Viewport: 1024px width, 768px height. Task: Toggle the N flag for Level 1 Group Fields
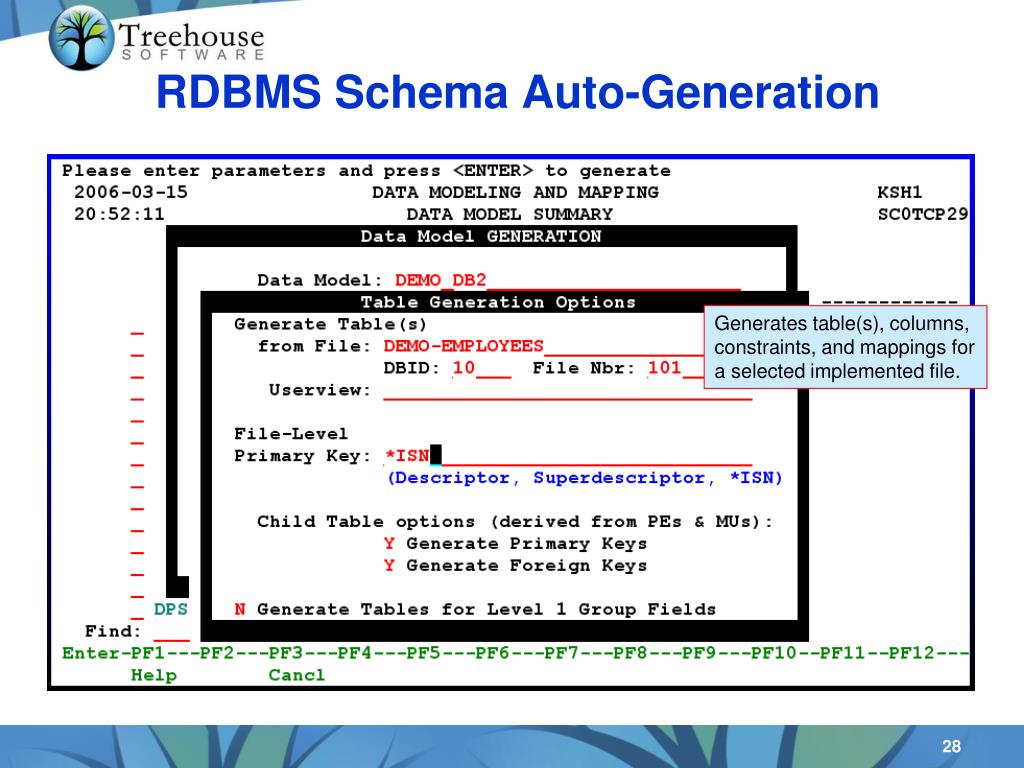coord(240,609)
